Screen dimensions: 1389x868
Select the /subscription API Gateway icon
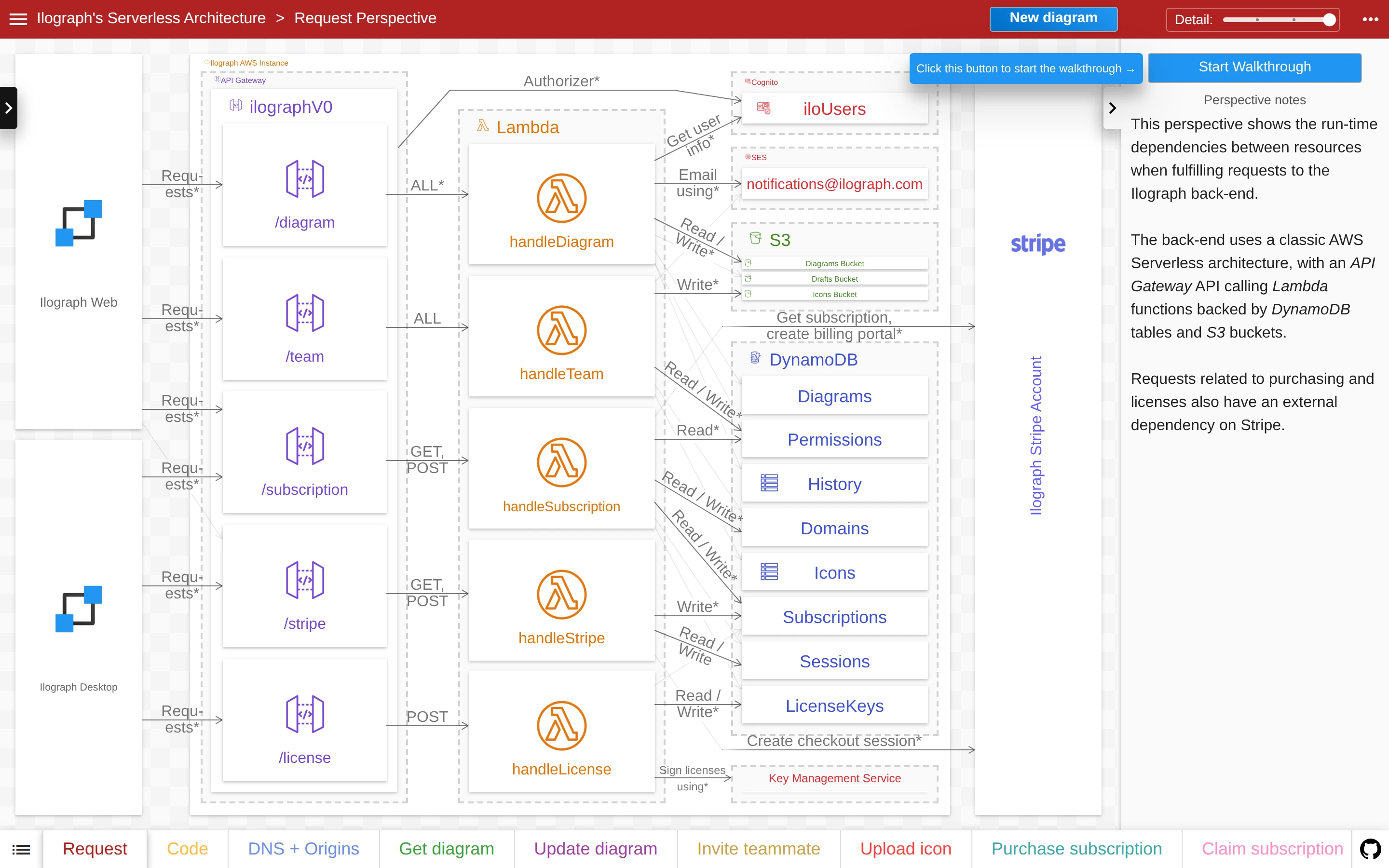point(305,446)
